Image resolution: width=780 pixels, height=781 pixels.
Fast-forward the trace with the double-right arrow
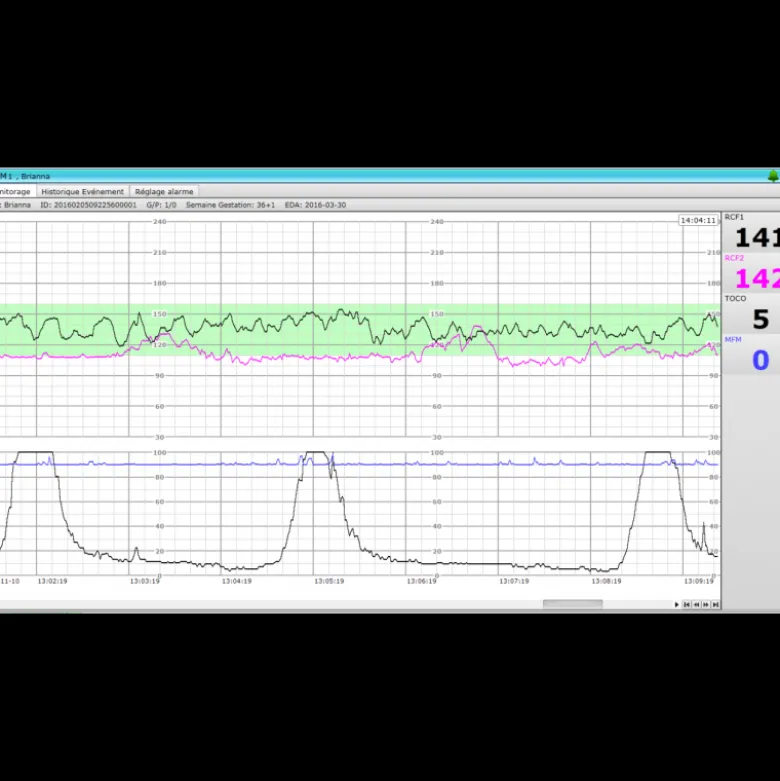pos(706,604)
